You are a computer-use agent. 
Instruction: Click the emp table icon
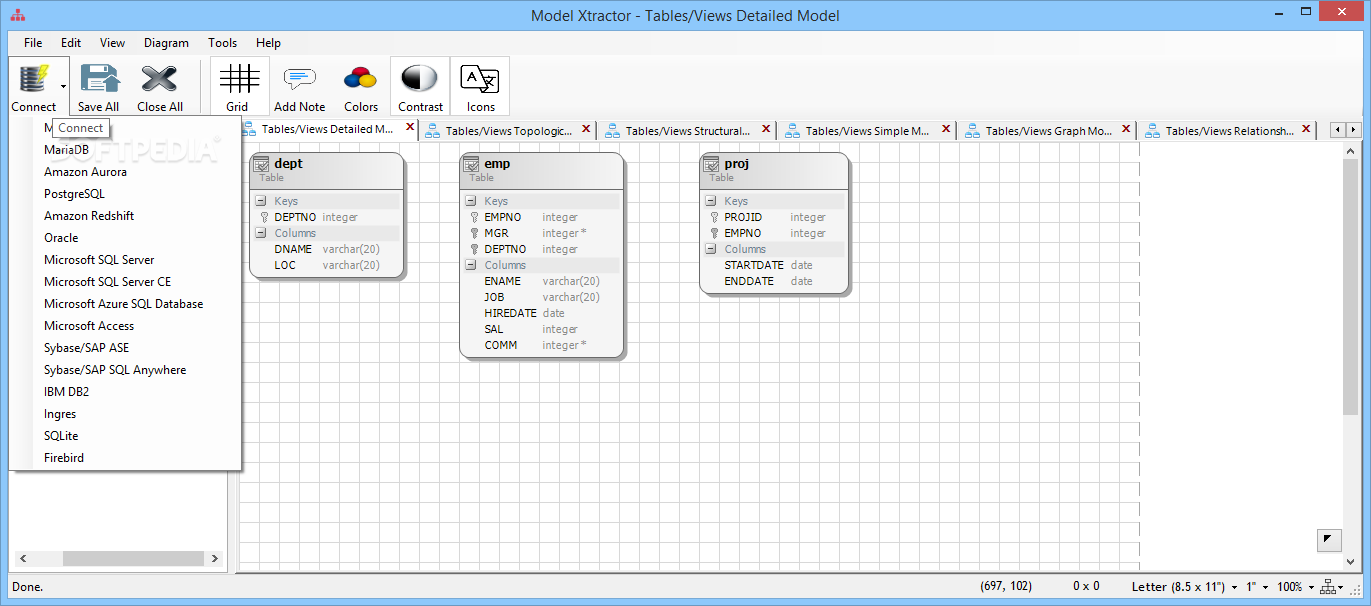point(471,165)
